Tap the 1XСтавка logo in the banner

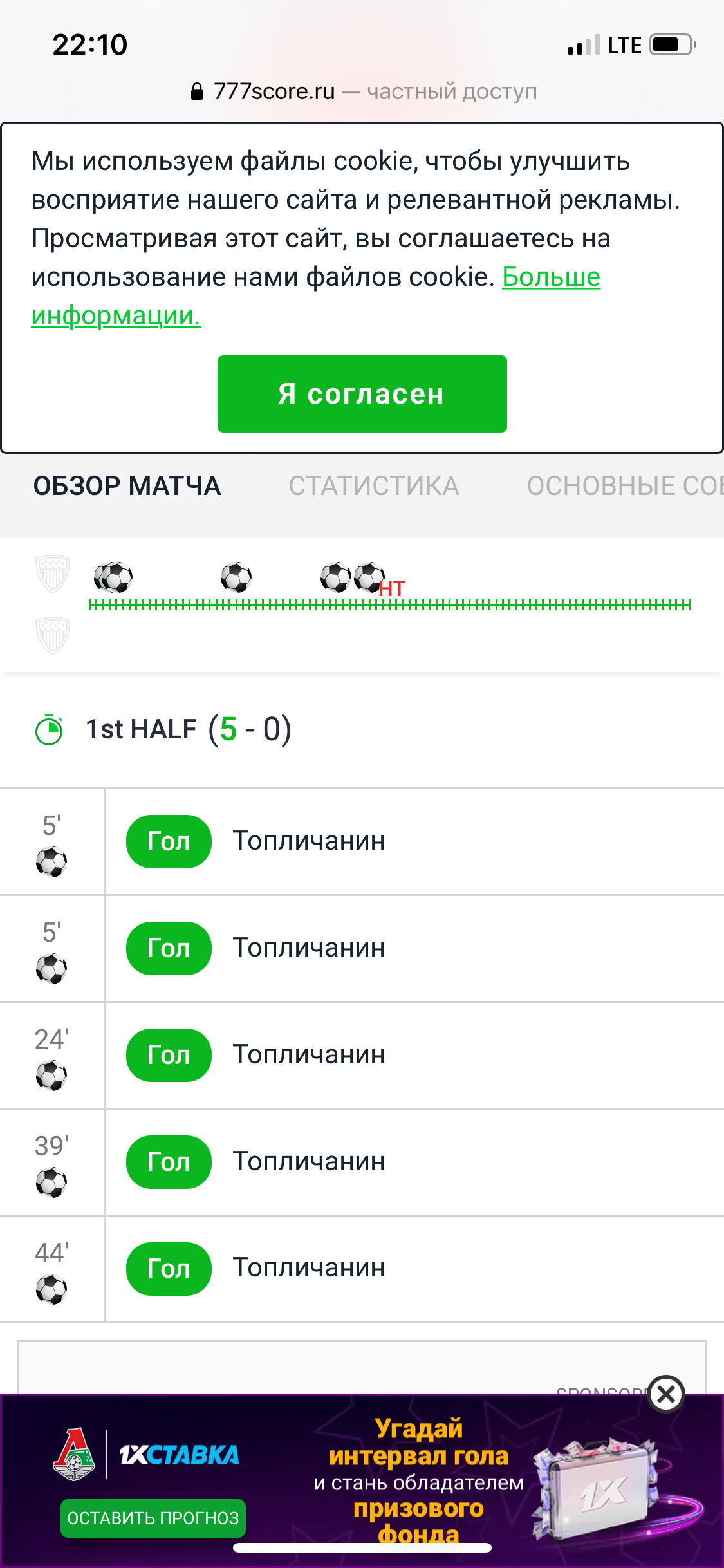[179, 1455]
